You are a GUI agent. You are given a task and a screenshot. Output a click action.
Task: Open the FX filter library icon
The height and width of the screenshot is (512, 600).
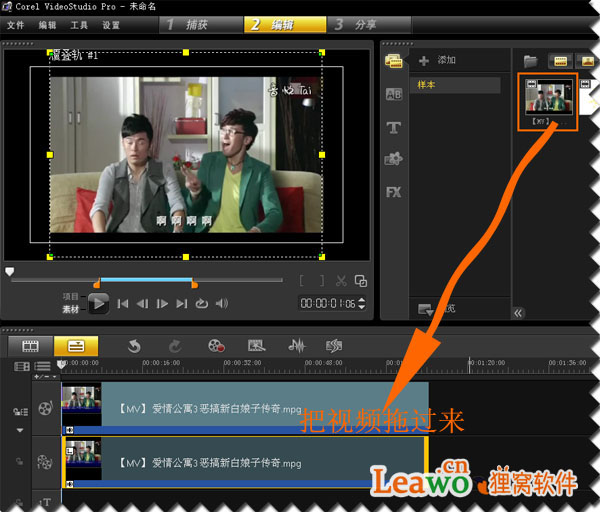[x=394, y=192]
